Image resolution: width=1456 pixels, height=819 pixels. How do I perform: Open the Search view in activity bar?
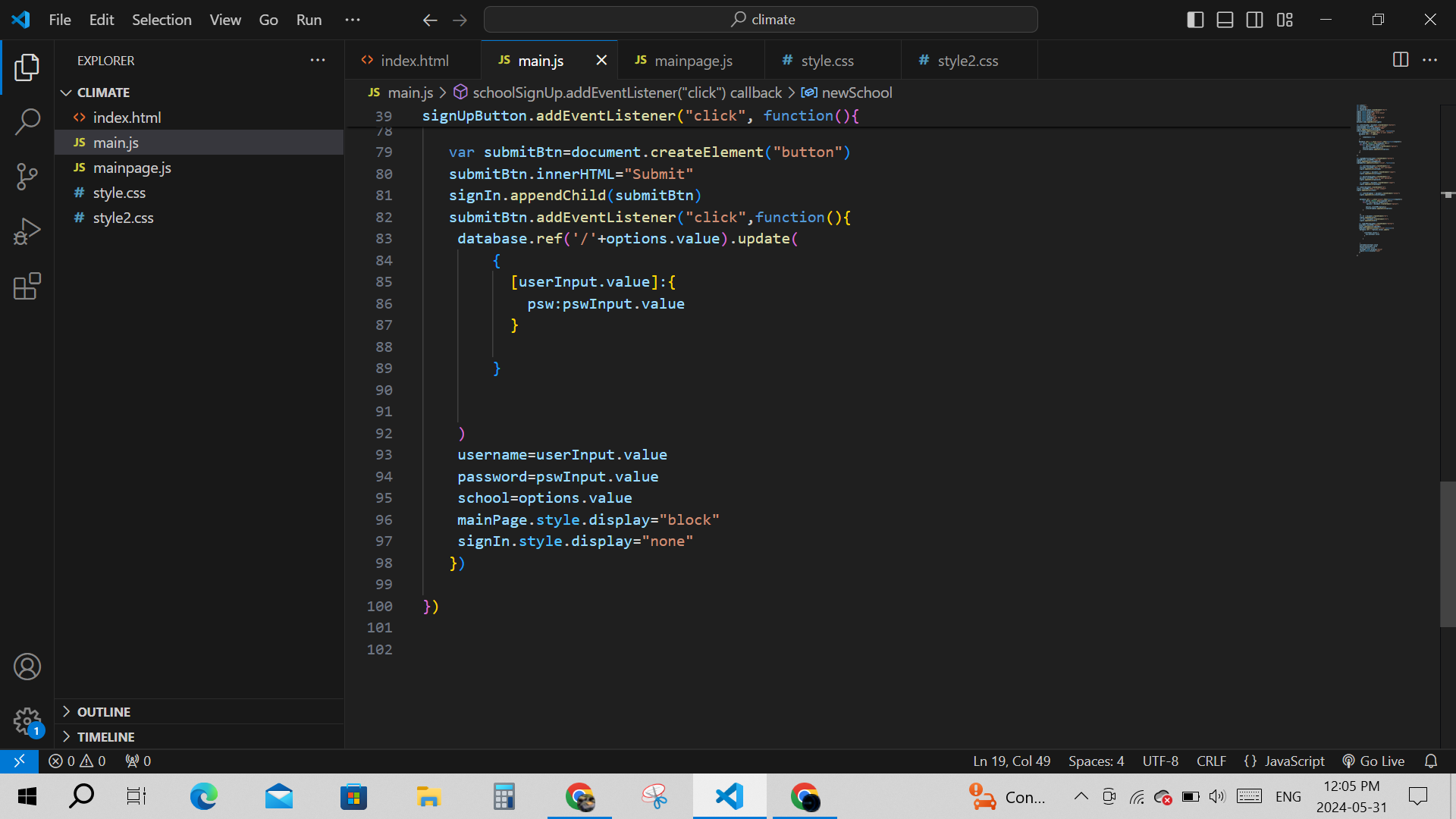tap(27, 121)
